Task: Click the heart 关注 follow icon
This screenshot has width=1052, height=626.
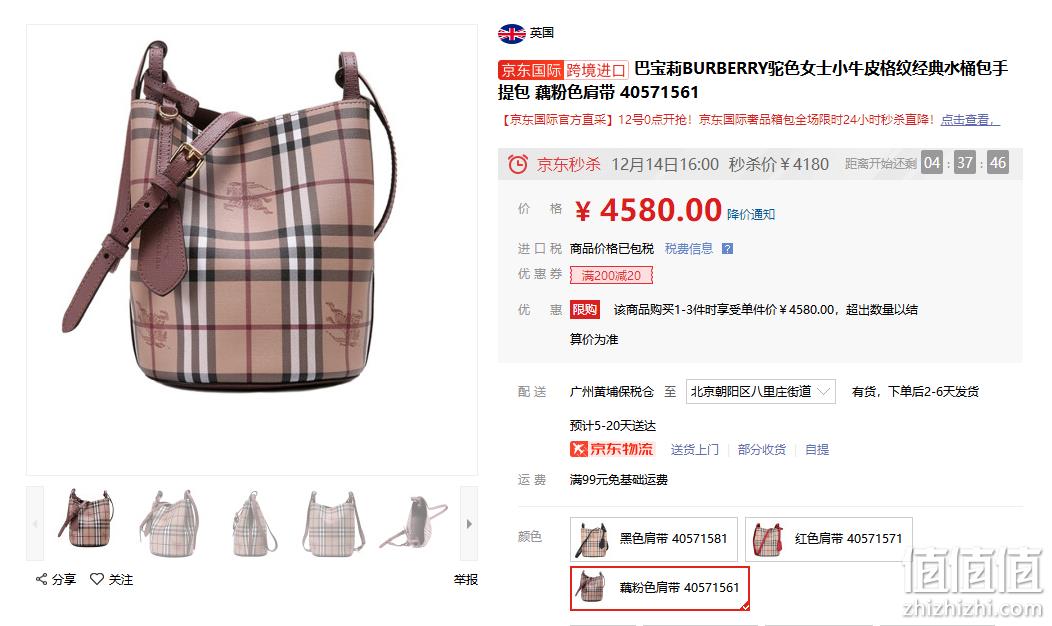Action: click(x=97, y=579)
